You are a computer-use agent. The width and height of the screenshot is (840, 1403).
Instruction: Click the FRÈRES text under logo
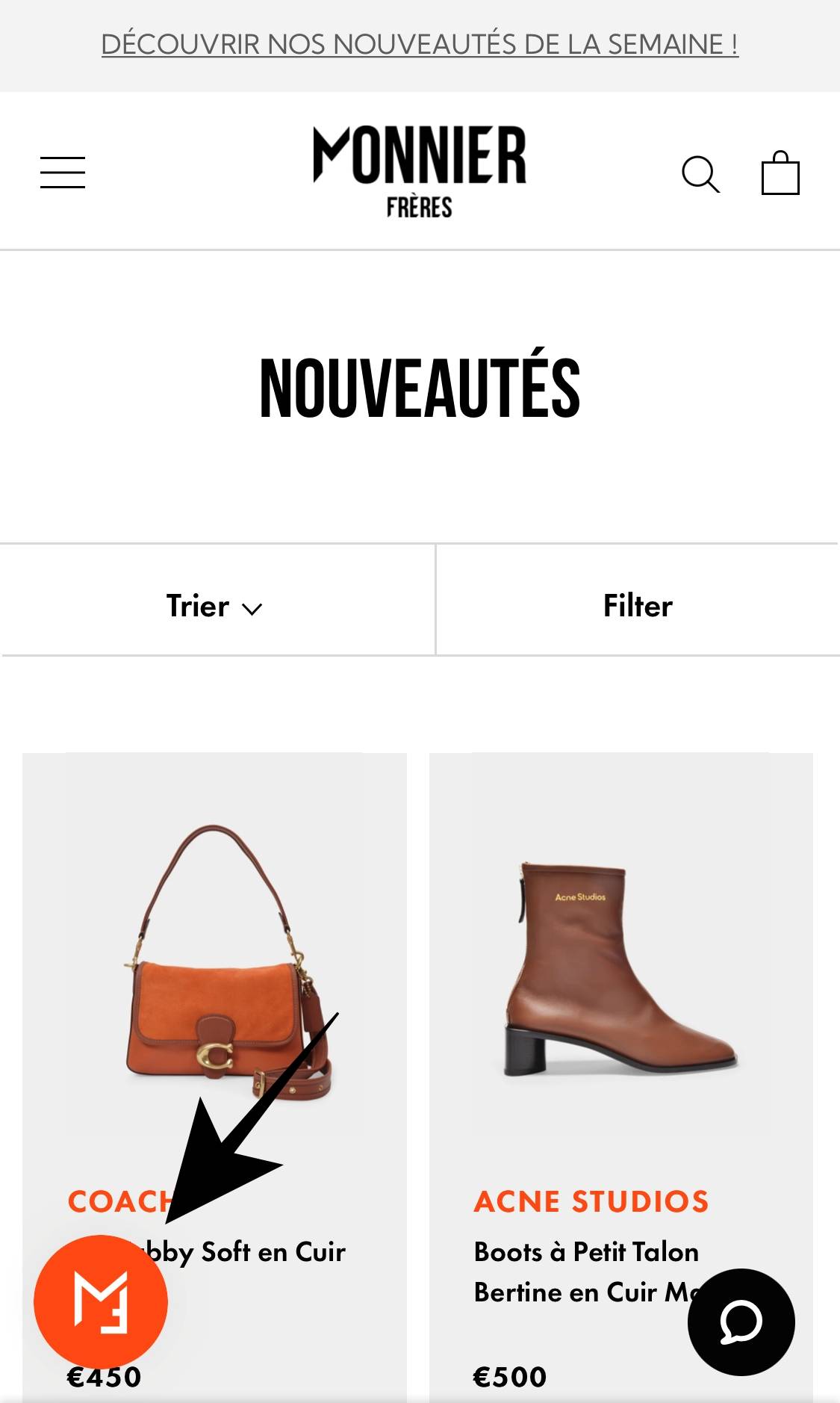pyautogui.click(x=420, y=207)
